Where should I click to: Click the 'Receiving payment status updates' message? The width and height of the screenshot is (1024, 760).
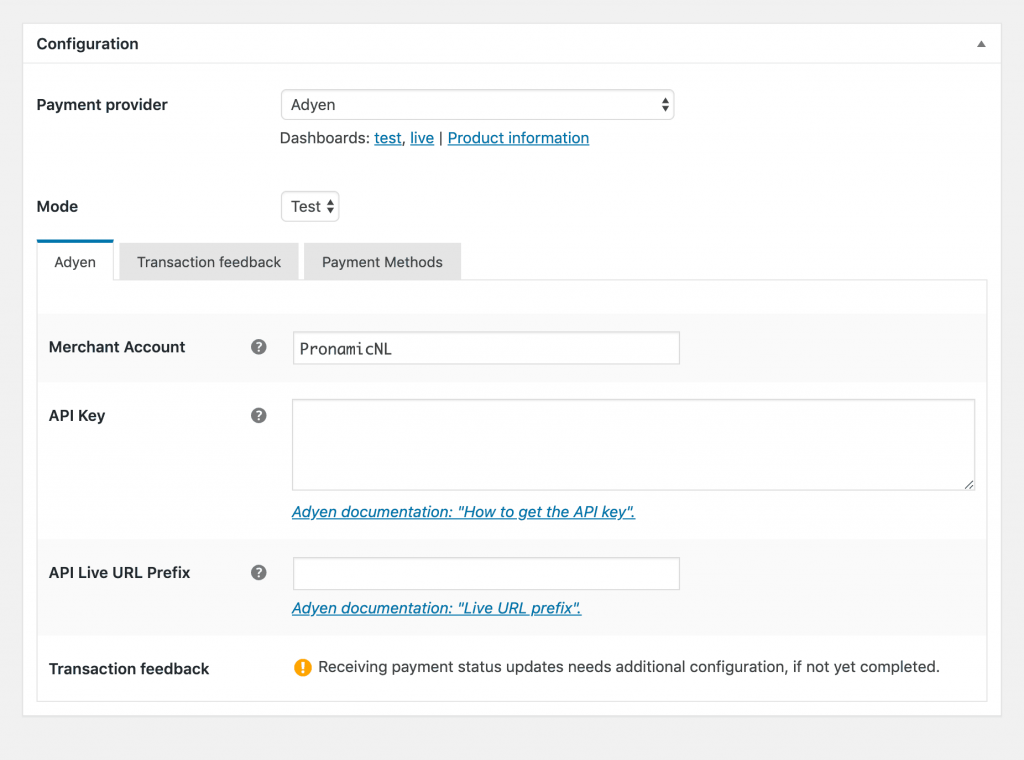coord(629,667)
